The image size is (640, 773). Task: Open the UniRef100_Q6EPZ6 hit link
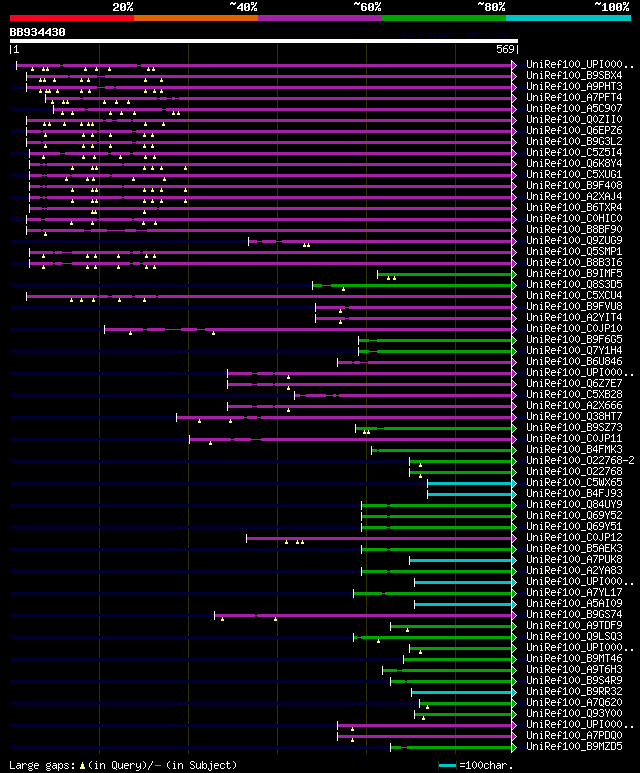[574, 130]
